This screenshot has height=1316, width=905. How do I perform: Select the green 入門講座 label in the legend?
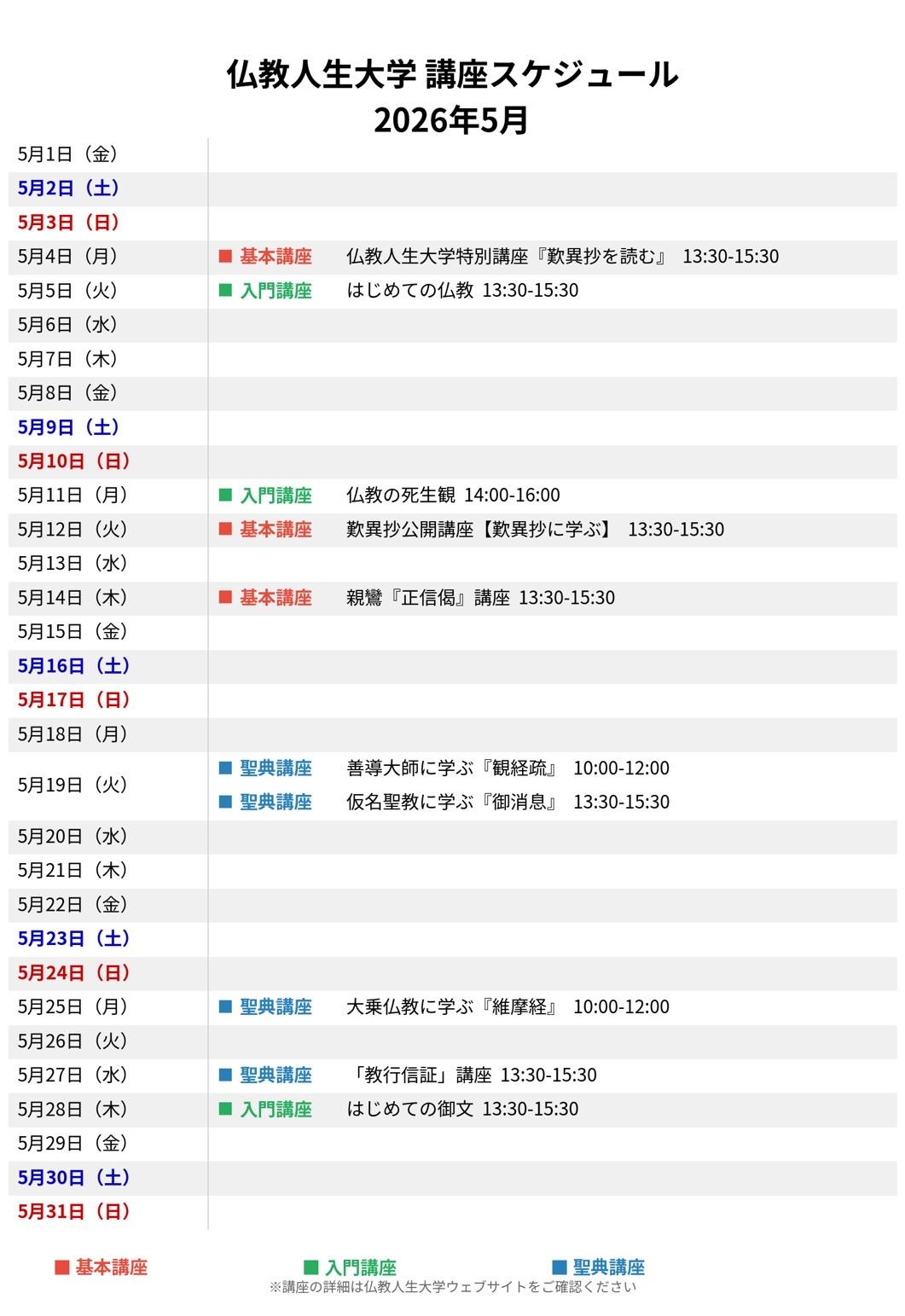click(x=360, y=1268)
